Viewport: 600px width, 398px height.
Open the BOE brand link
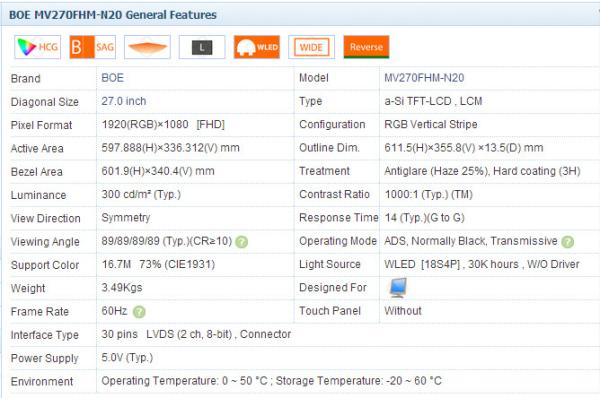click(x=112, y=78)
